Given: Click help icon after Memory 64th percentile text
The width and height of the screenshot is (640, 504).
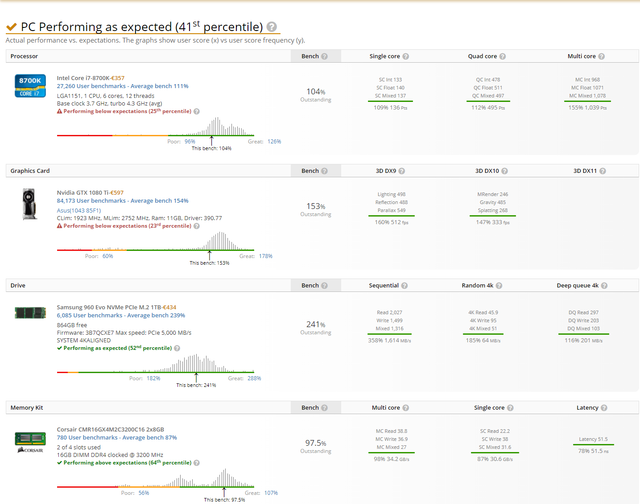Looking at the screenshot, I should (197, 463).
